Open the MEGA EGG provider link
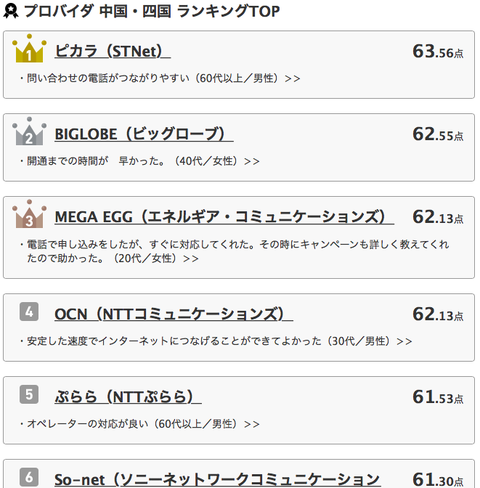The width and height of the screenshot is (480, 488). (x=224, y=217)
